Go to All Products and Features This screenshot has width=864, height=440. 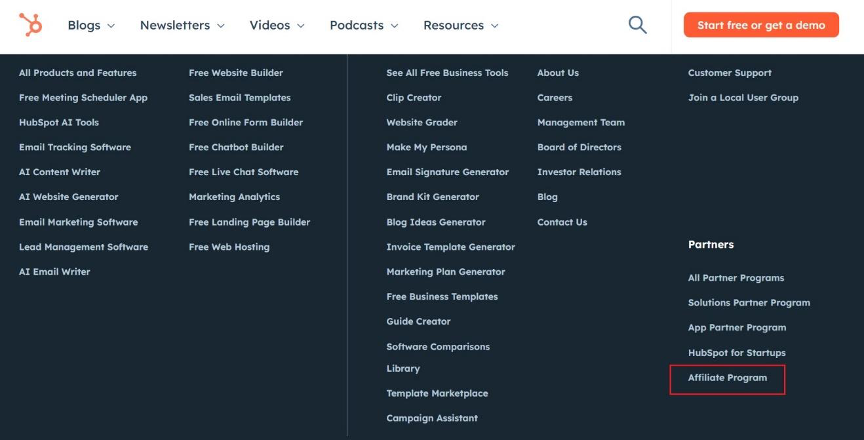[78, 73]
